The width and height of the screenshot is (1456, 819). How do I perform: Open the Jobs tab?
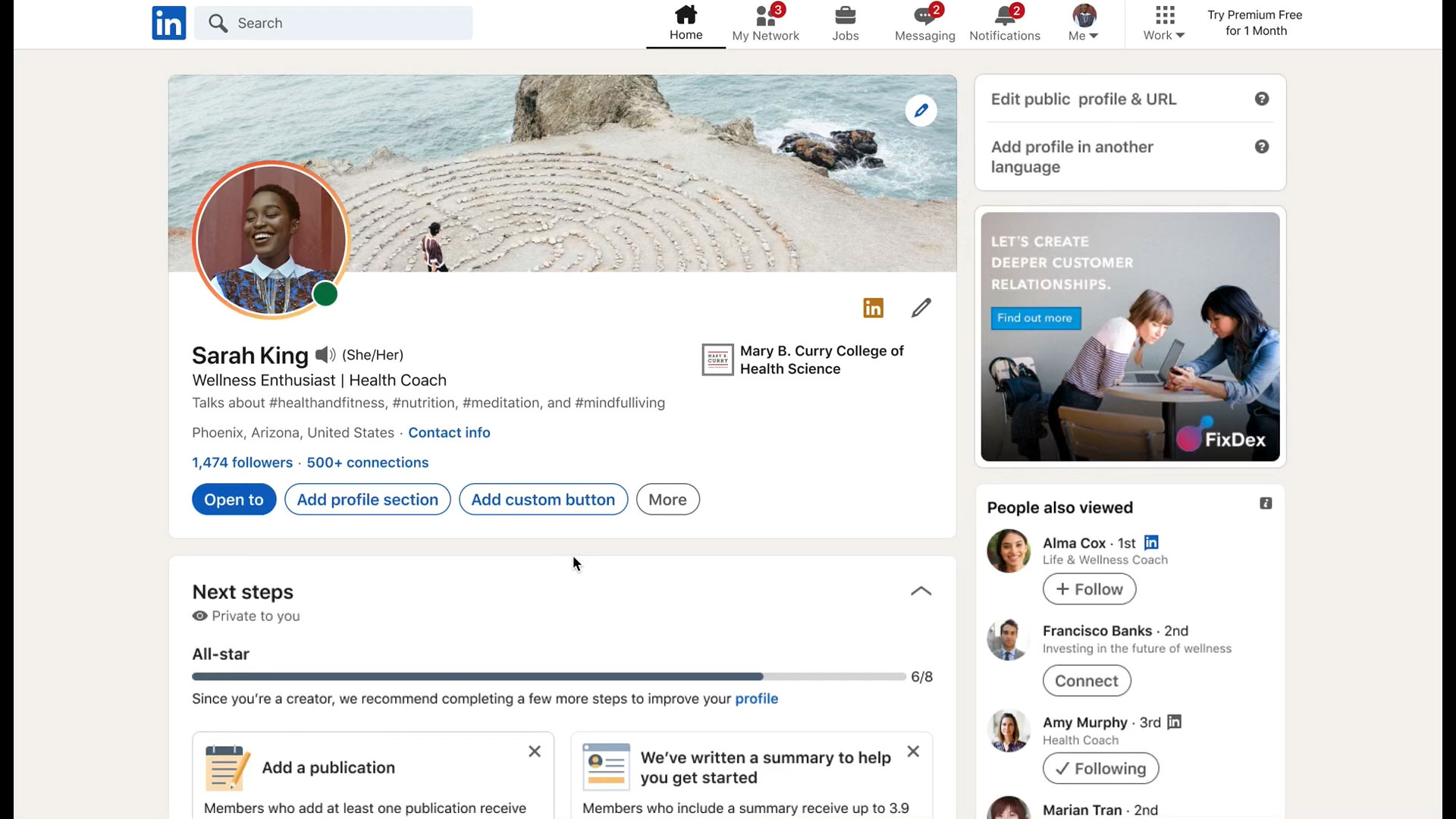[x=845, y=23]
